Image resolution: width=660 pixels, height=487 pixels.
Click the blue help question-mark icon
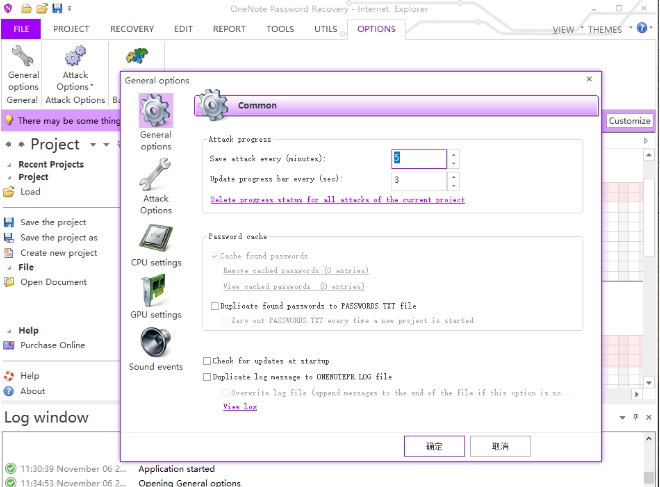641,28
